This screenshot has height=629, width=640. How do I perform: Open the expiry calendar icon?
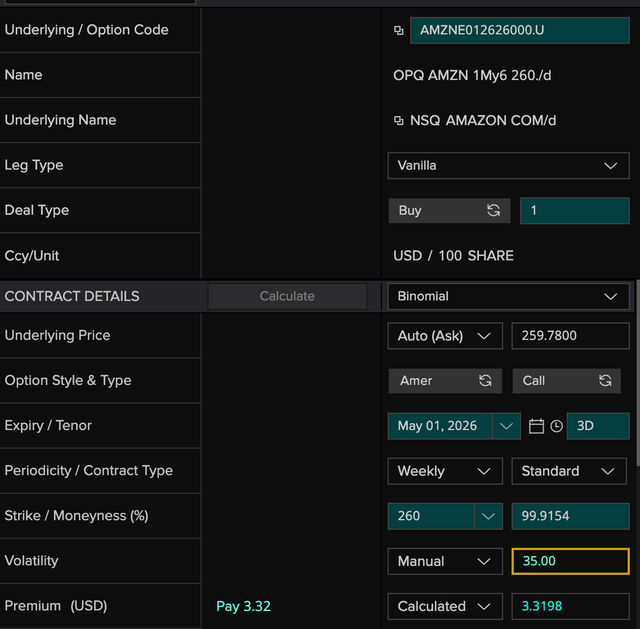(x=536, y=426)
